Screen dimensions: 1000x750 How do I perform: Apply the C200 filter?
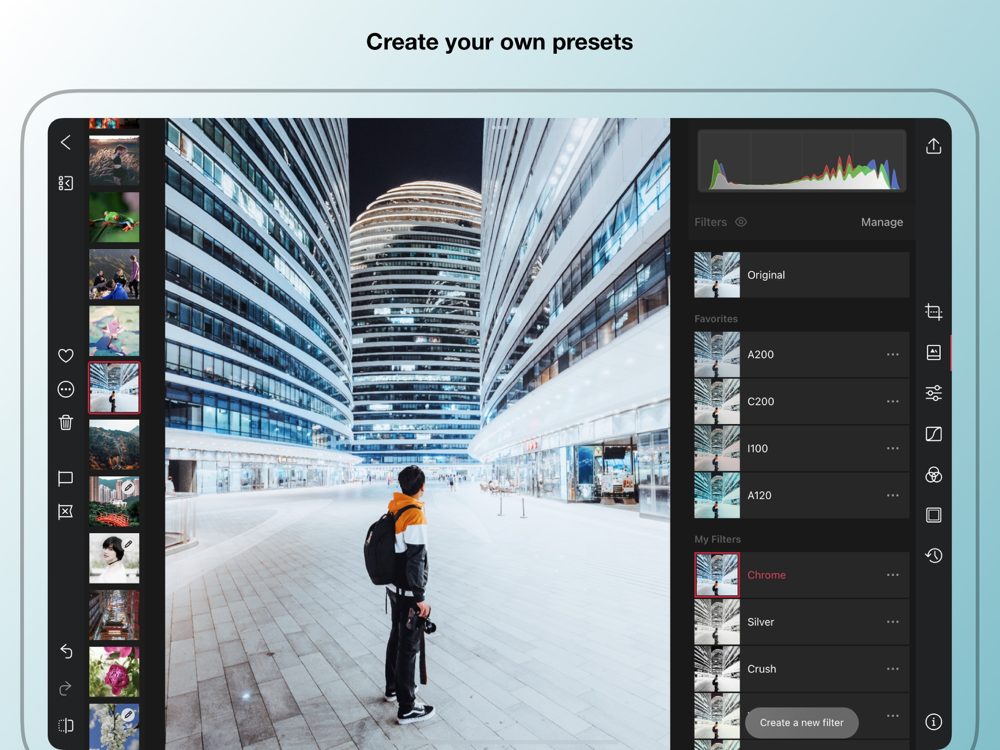tap(802, 402)
